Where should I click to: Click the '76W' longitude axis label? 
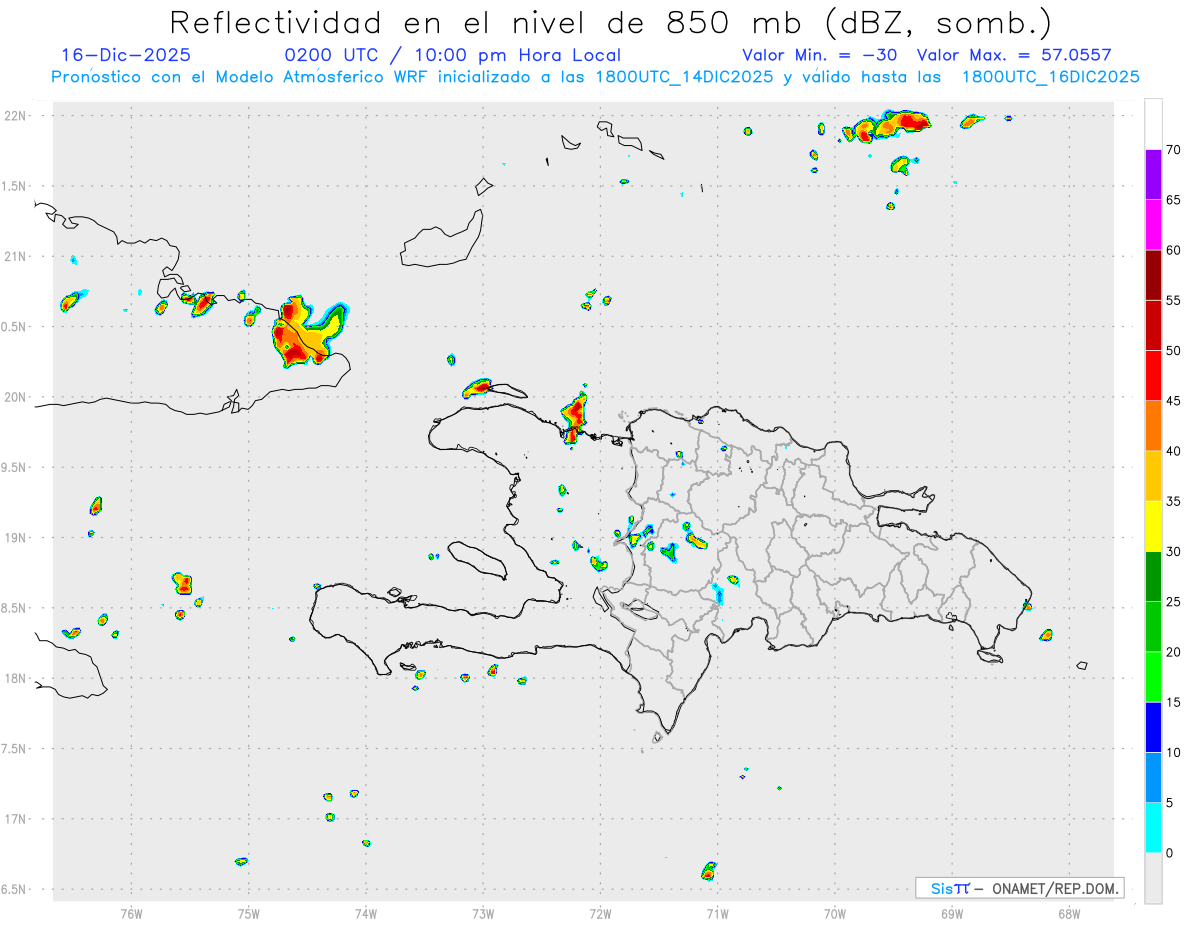pyautogui.click(x=131, y=913)
